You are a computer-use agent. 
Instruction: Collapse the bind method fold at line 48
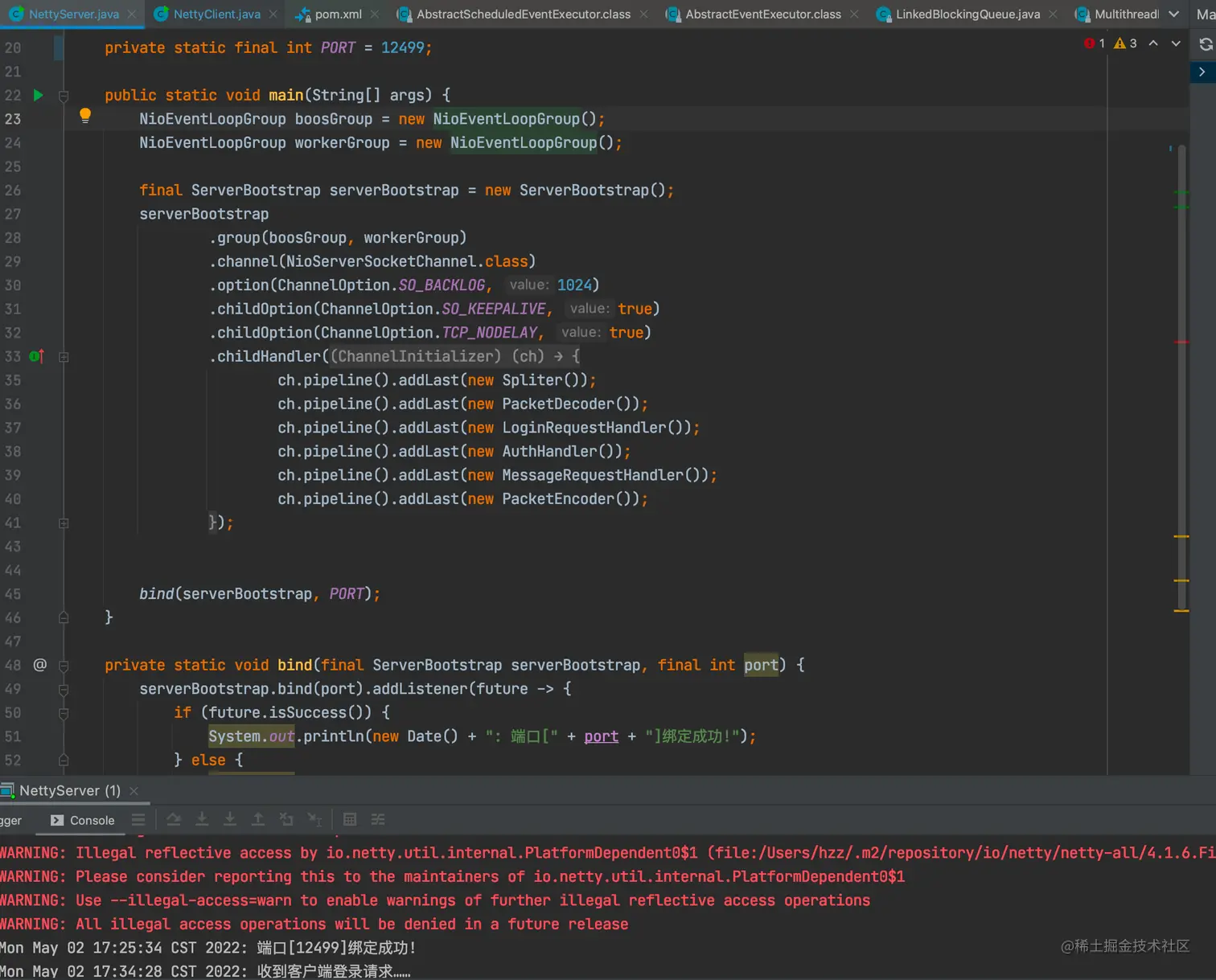click(x=64, y=666)
